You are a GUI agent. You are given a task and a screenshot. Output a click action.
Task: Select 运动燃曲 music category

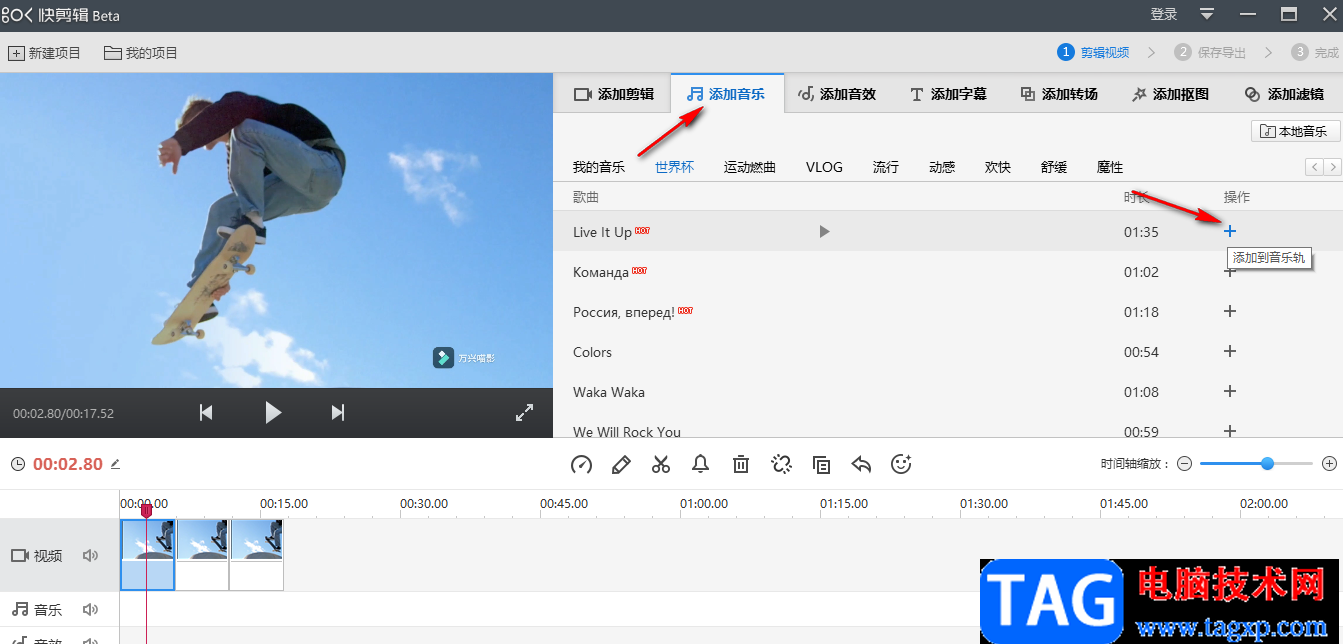click(x=750, y=167)
